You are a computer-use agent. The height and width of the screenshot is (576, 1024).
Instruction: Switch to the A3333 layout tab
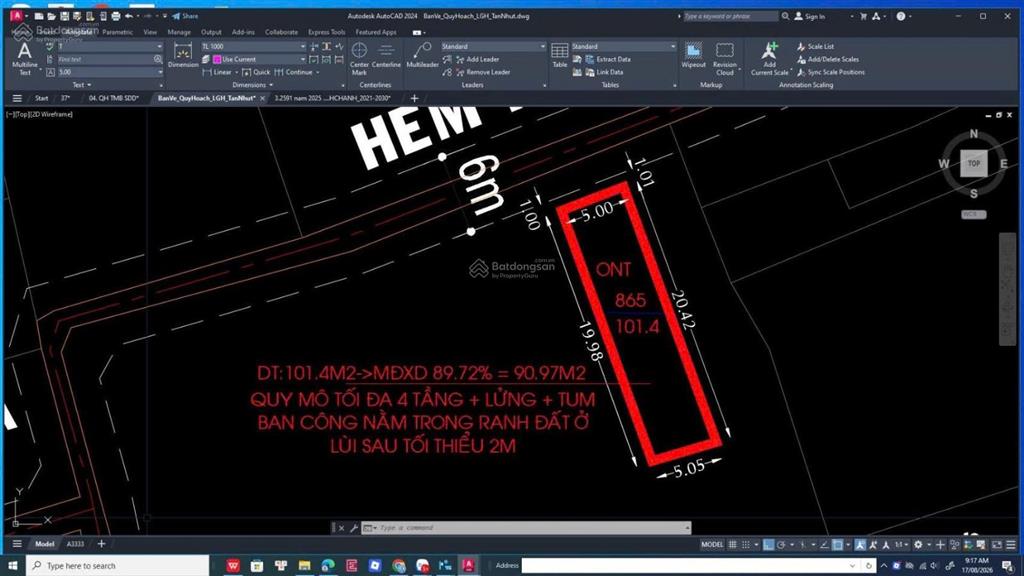[x=75, y=544]
